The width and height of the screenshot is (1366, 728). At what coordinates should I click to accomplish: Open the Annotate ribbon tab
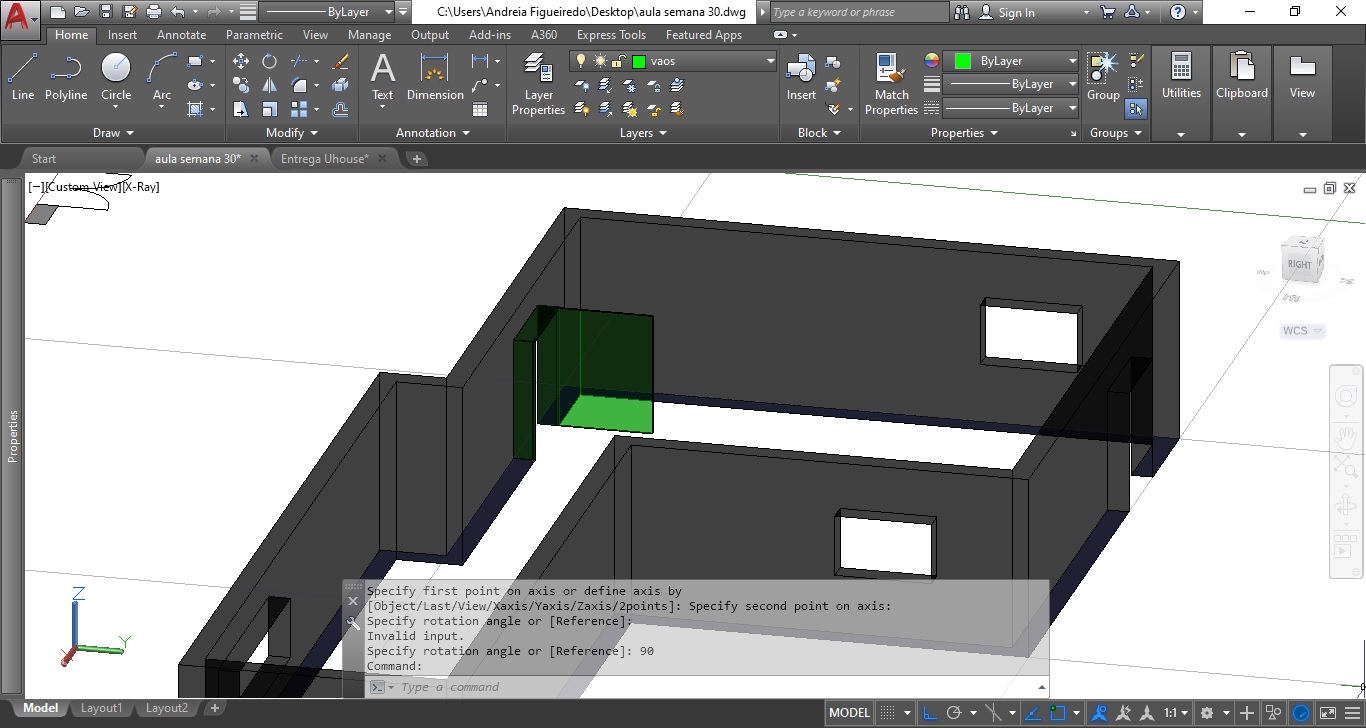(182, 34)
